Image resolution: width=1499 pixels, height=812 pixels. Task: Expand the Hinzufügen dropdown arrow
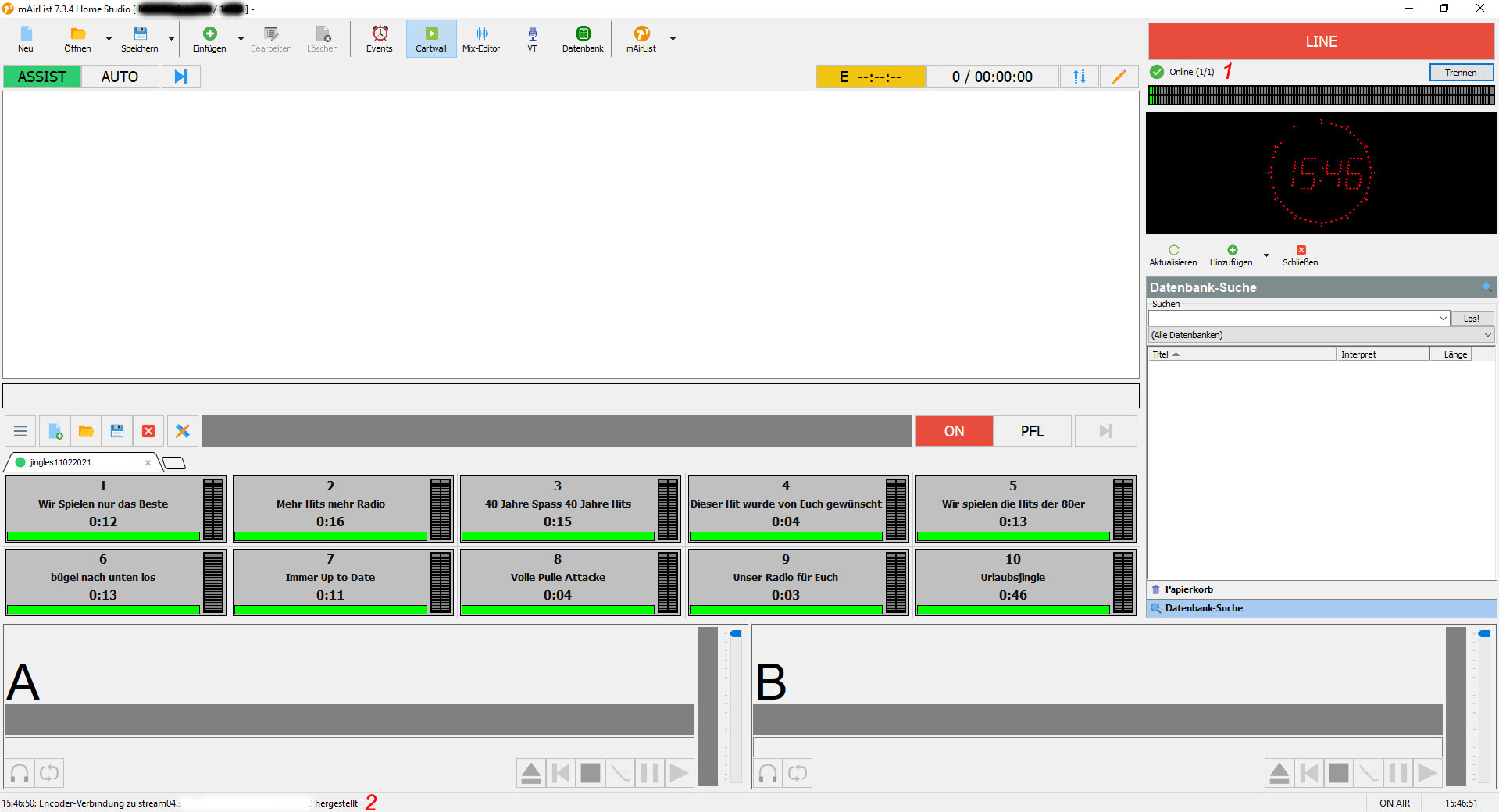coord(1267,256)
